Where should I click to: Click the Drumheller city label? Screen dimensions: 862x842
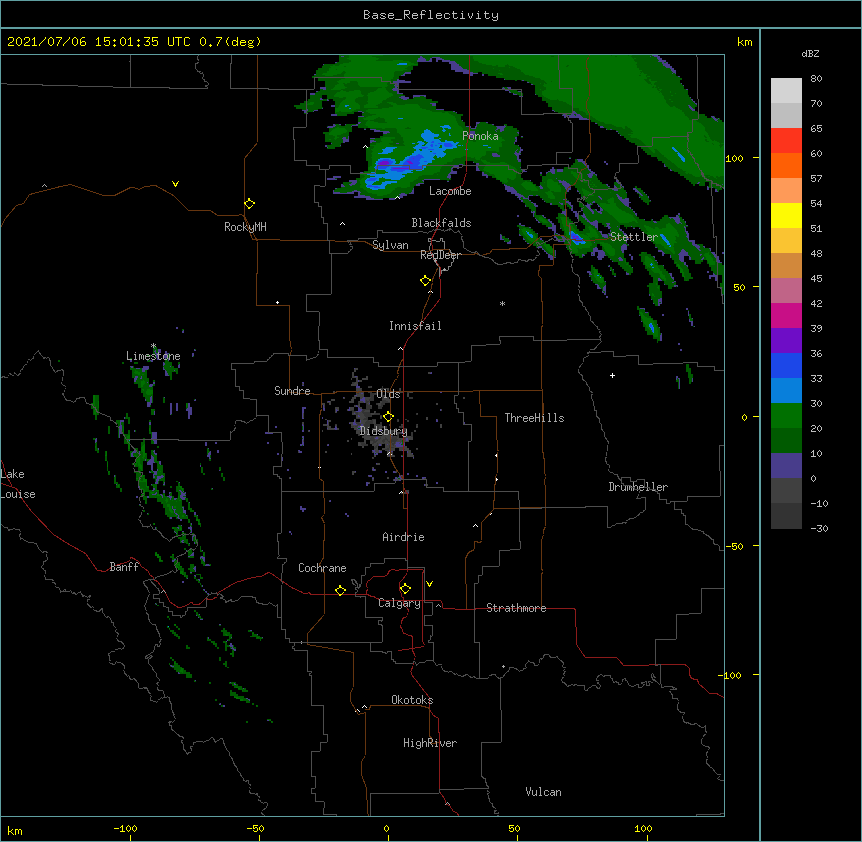coord(638,487)
